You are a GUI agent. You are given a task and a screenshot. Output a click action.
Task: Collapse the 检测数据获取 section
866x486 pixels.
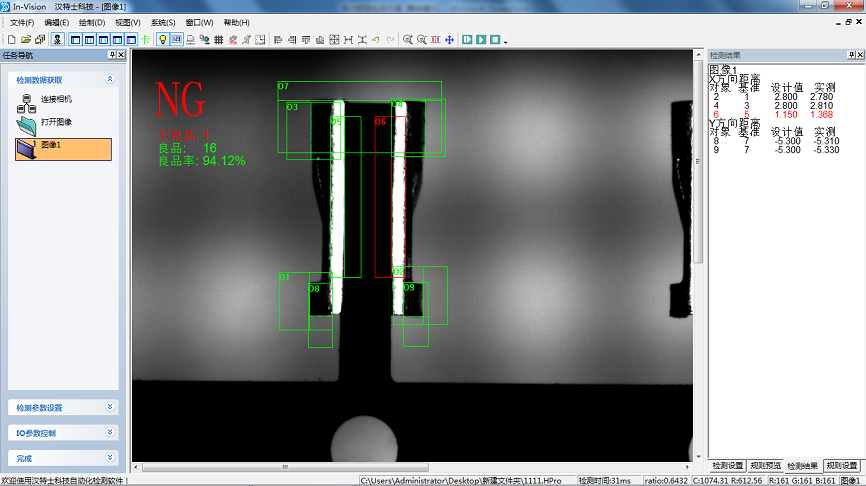click(x=110, y=78)
